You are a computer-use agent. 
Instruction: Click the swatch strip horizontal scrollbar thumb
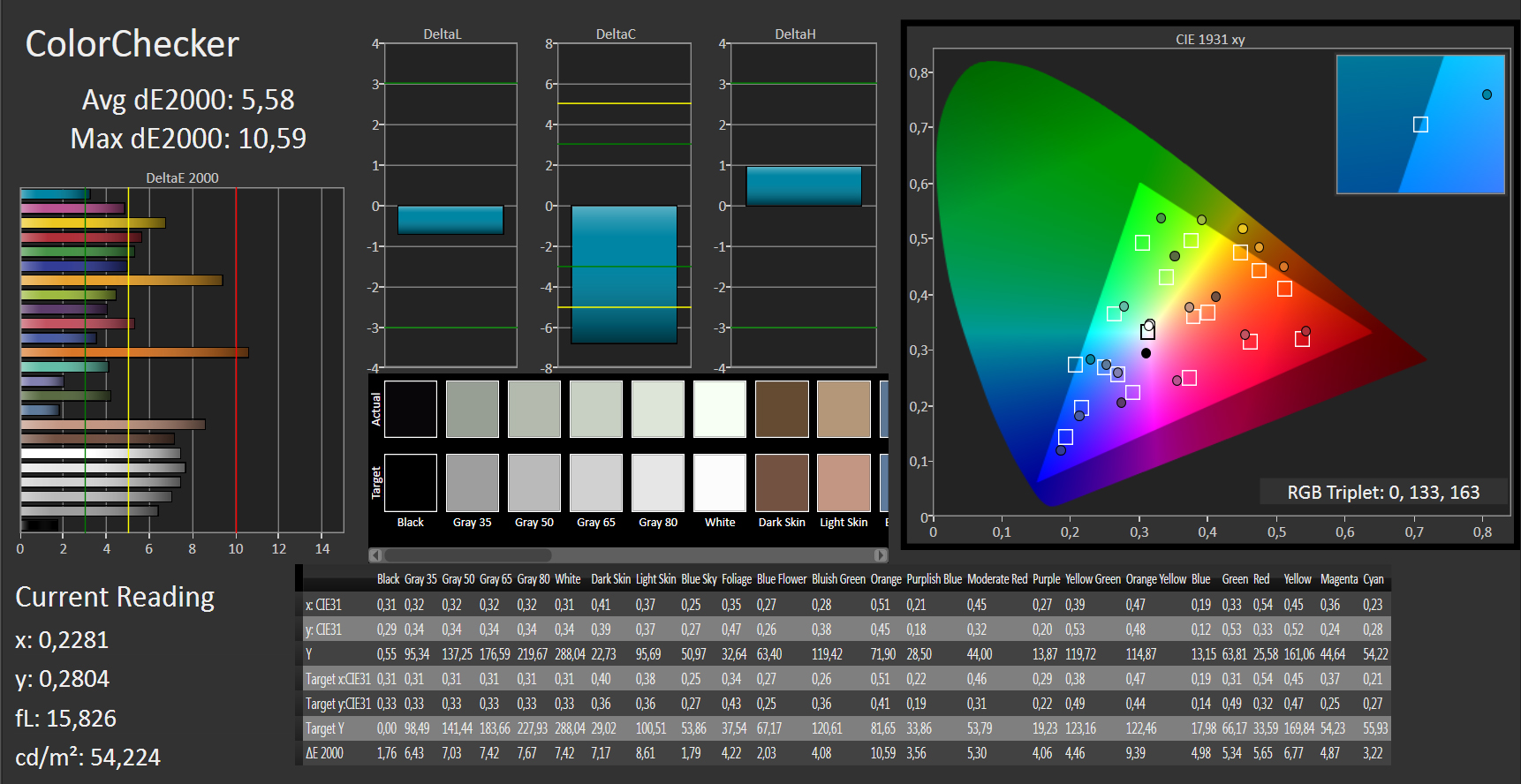coord(467,555)
